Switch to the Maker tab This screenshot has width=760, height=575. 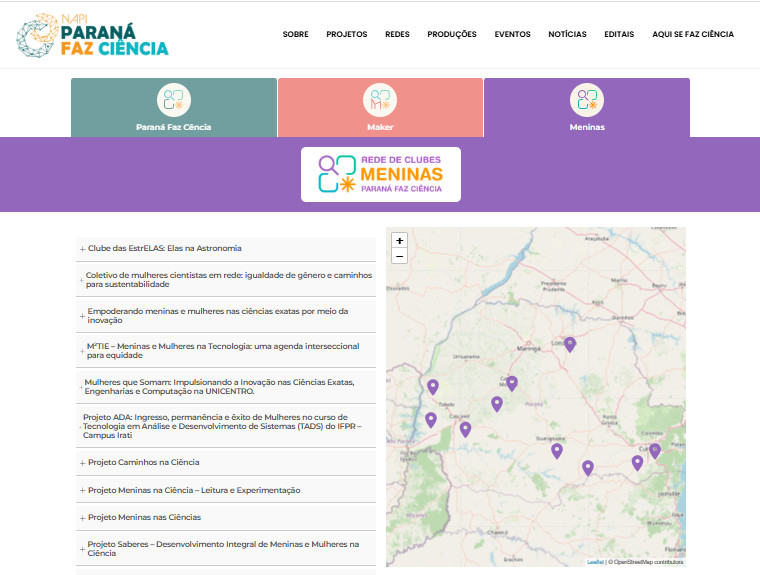[x=380, y=108]
